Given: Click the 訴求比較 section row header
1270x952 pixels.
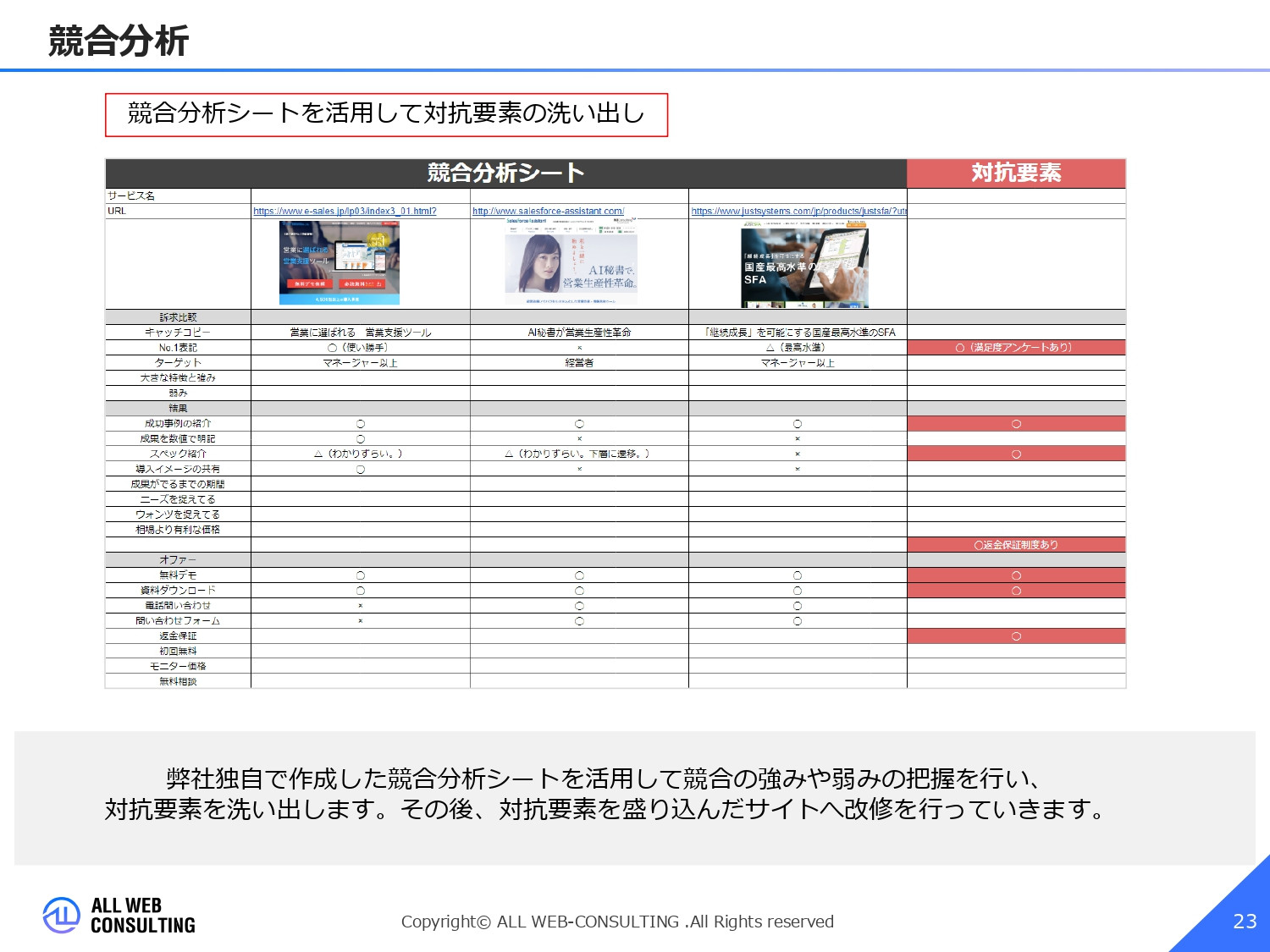Looking at the screenshot, I should (x=177, y=316).
